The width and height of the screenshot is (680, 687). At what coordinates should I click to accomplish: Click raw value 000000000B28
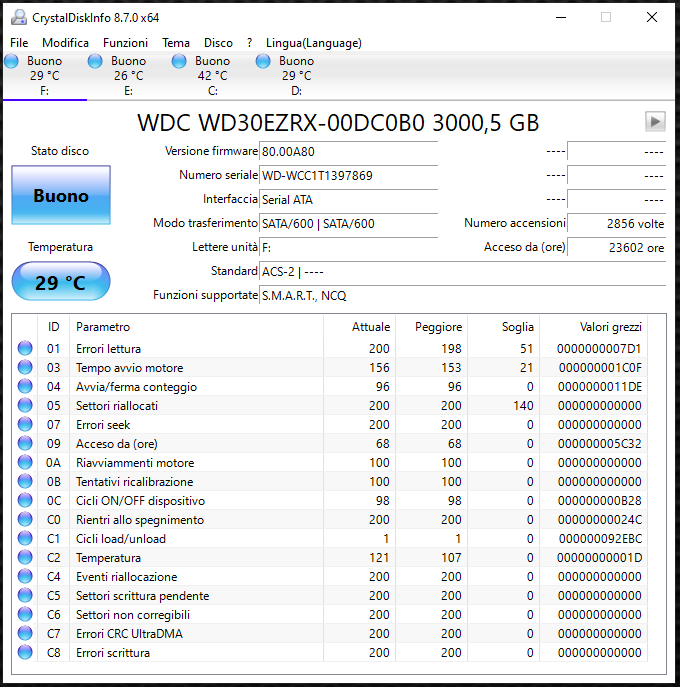pos(599,501)
